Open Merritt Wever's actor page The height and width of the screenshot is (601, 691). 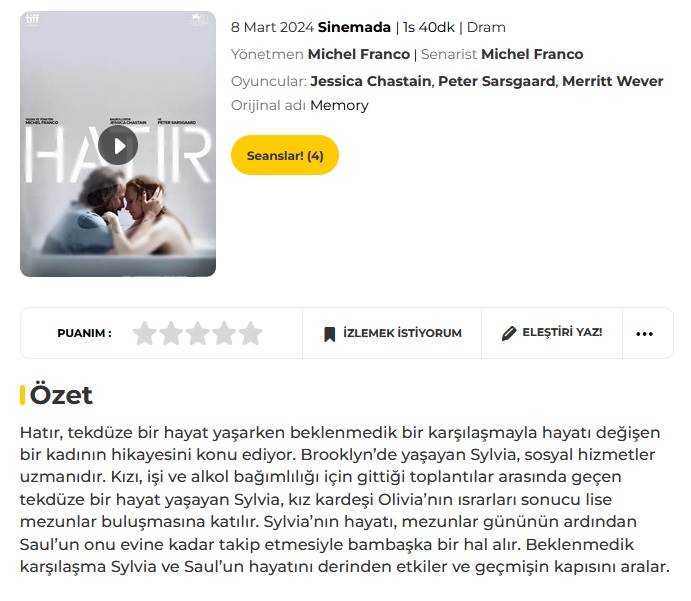click(x=613, y=81)
